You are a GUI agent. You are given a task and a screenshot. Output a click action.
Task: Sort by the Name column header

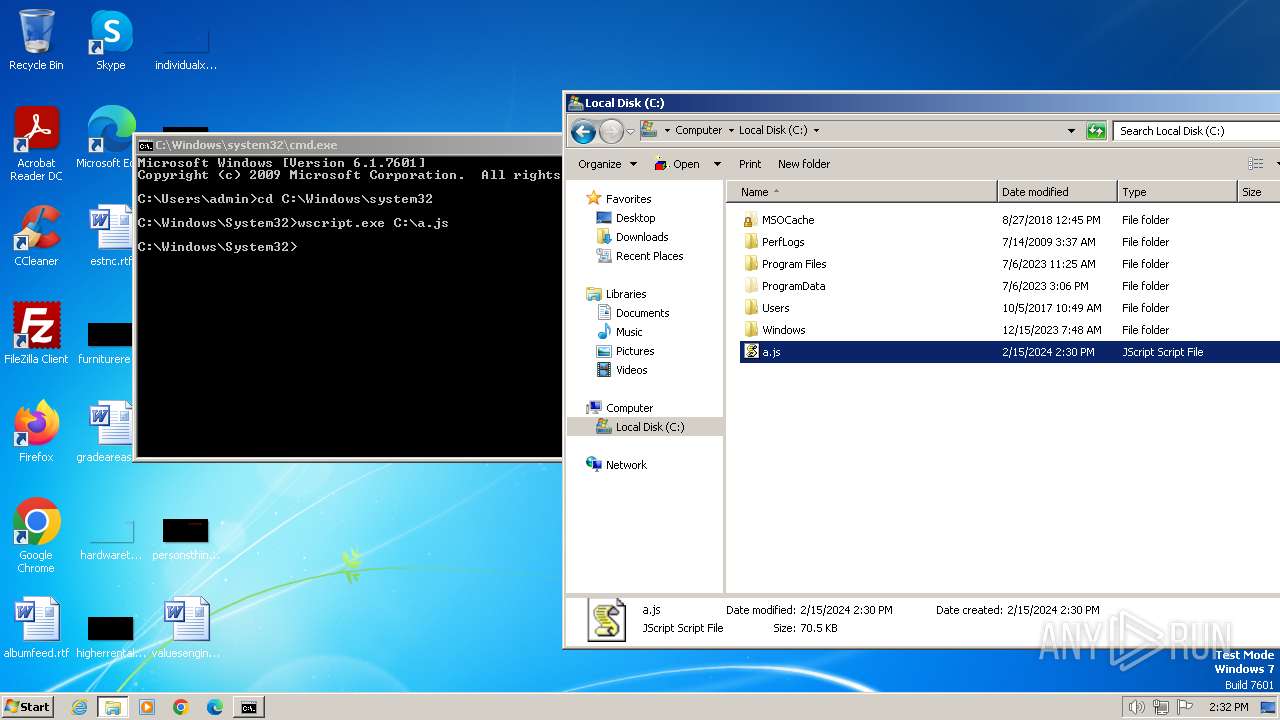(x=862, y=192)
